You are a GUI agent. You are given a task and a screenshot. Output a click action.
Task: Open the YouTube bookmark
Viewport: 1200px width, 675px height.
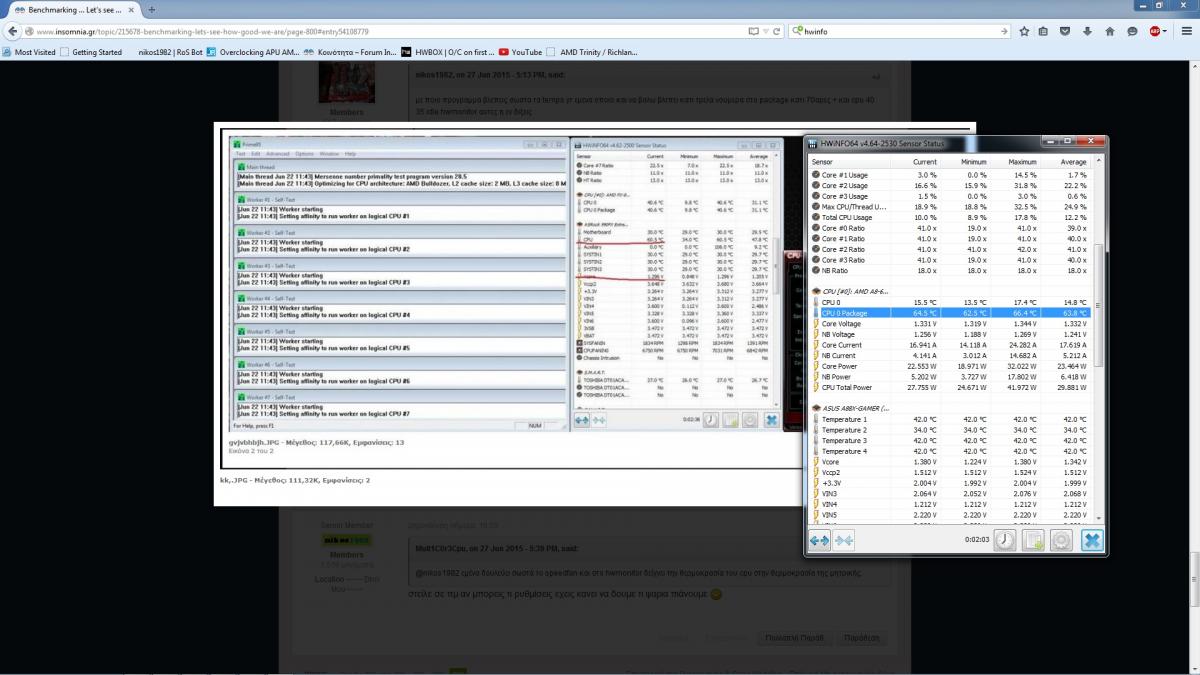pos(520,52)
